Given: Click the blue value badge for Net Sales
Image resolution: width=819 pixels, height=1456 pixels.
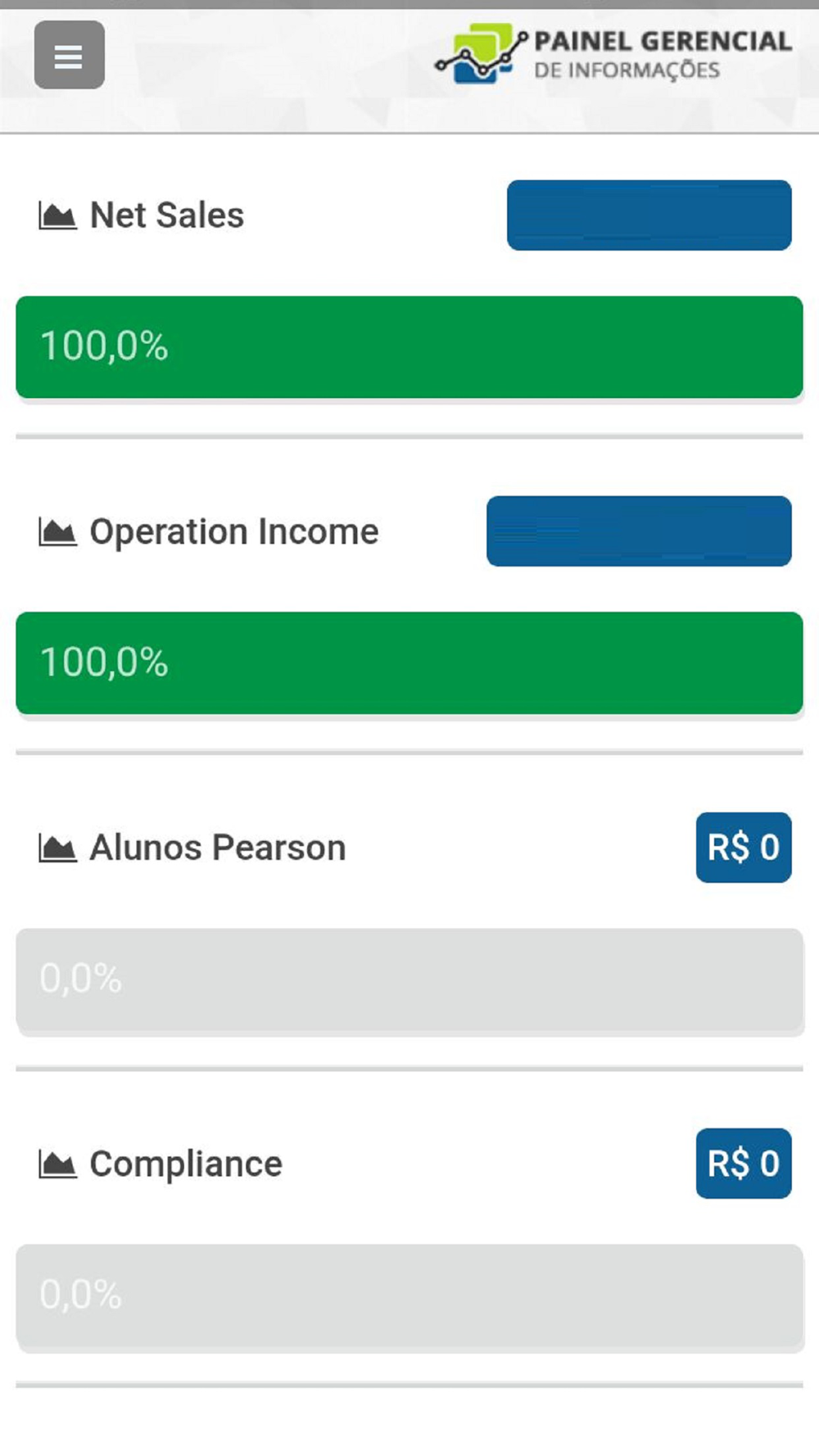Looking at the screenshot, I should (649, 215).
